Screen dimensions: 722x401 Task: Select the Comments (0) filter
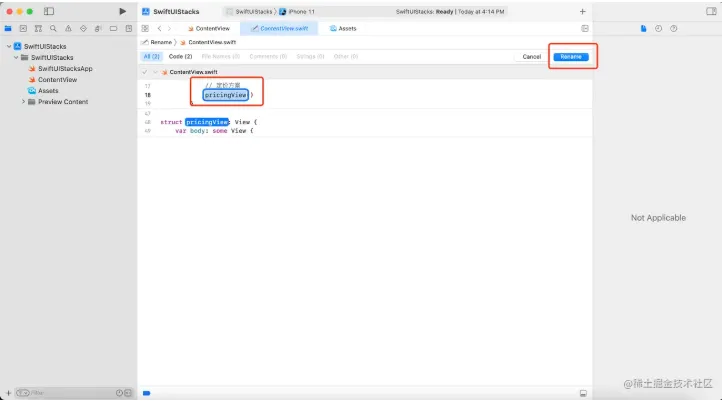pyautogui.click(x=268, y=56)
